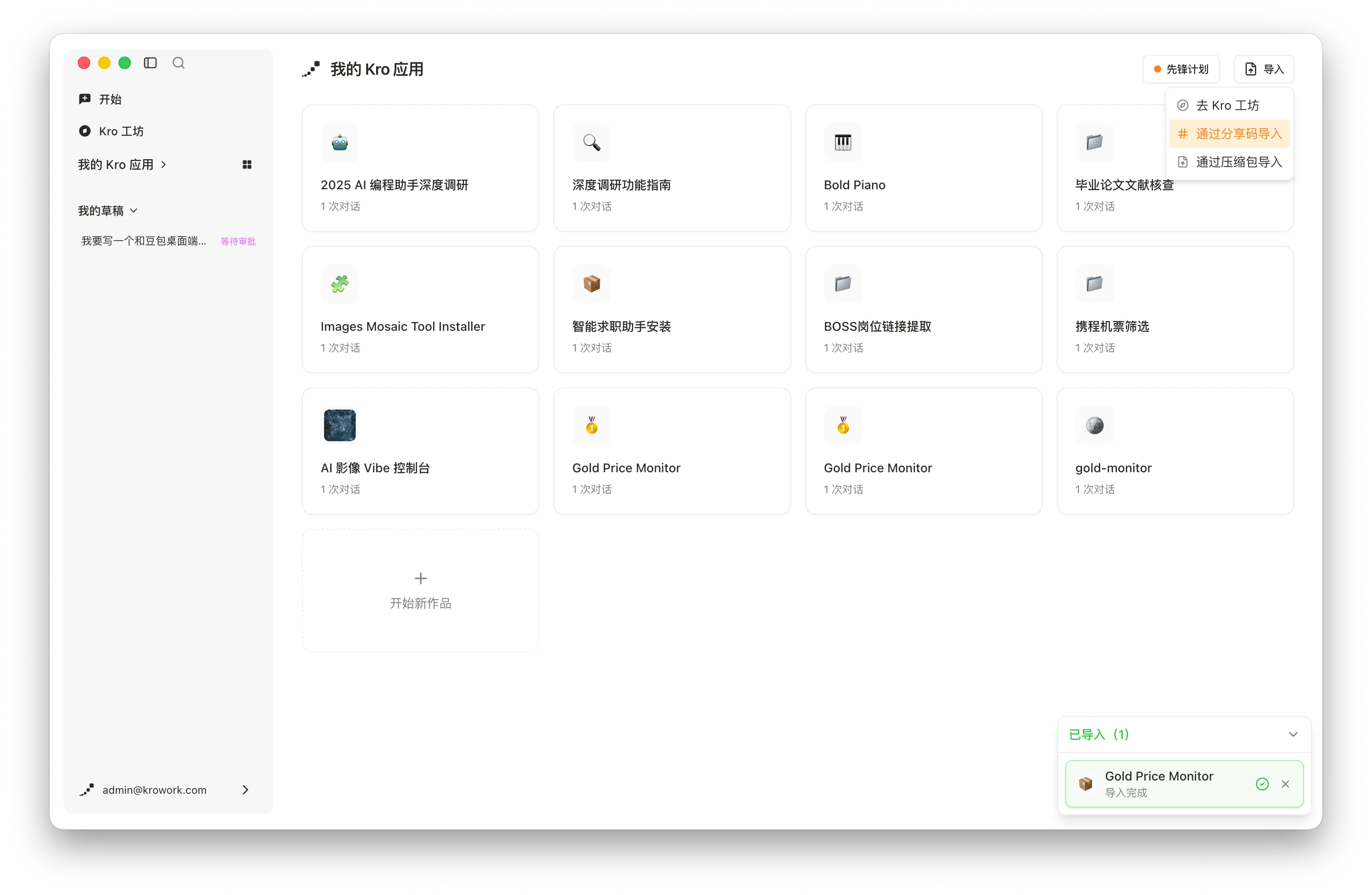
Task: Click the Images Mosaic Tool Installer title
Action: [402, 326]
